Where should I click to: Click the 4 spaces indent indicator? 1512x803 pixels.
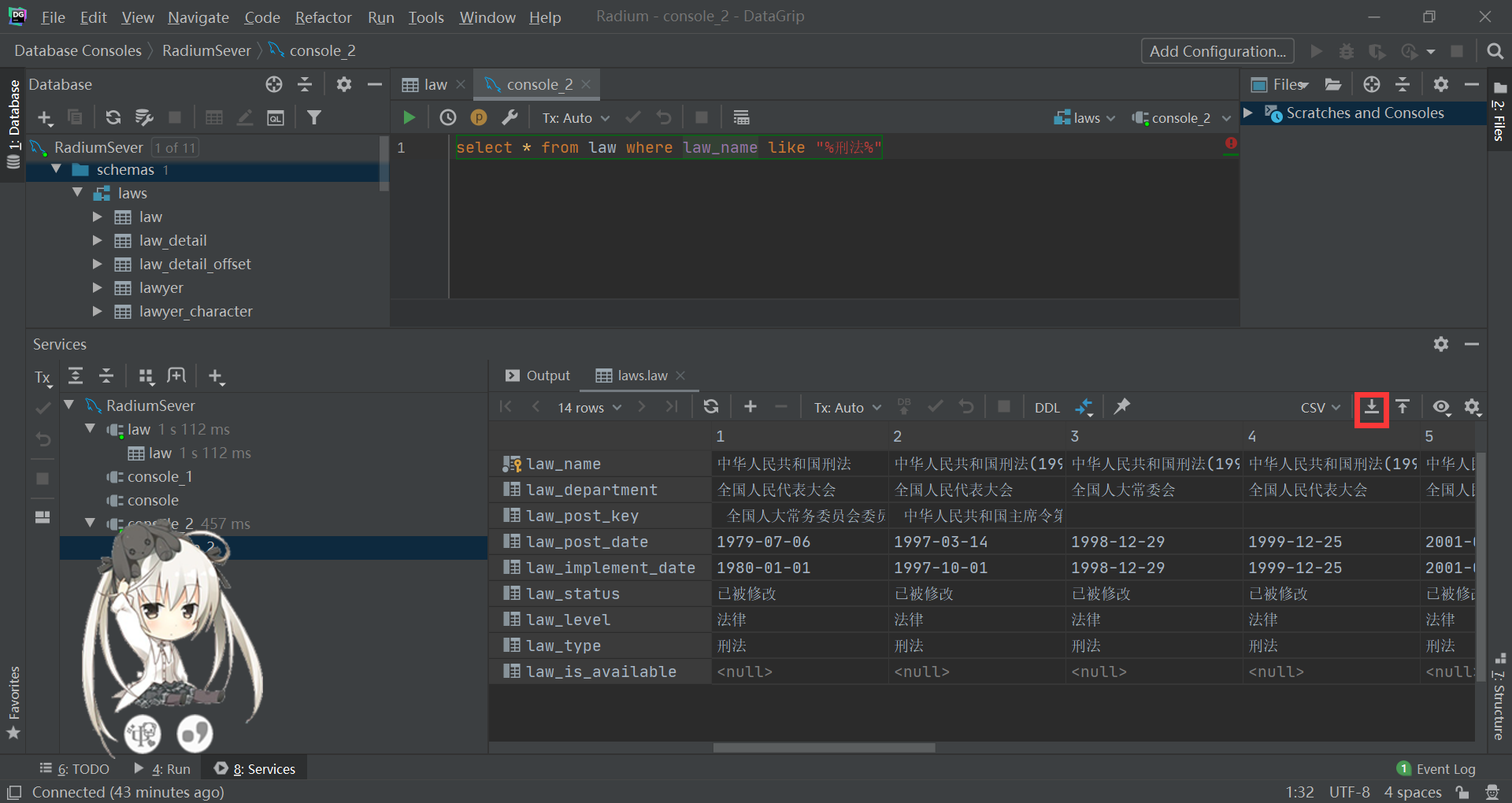tap(1413, 792)
